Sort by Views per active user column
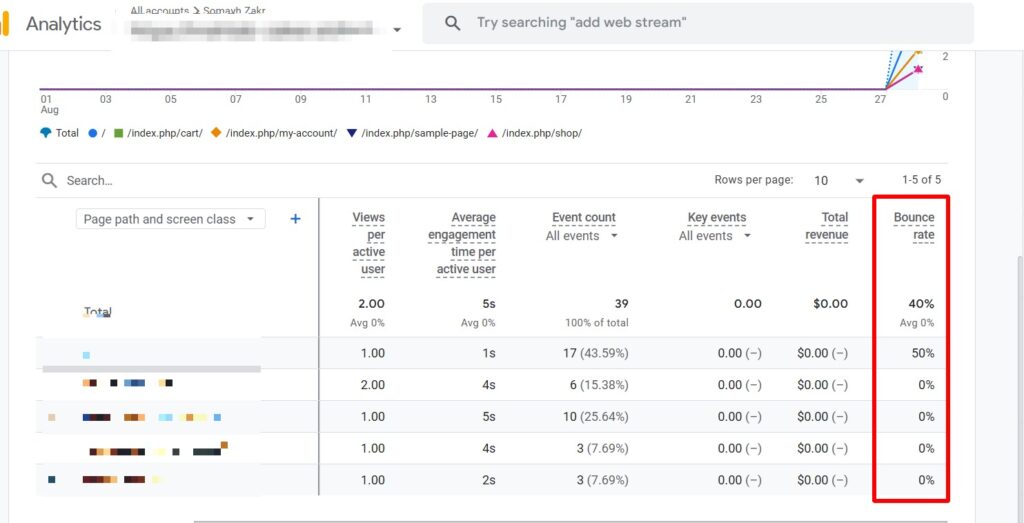The height and width of the screenshot is (523, 1024). click(x=368, y=244)
